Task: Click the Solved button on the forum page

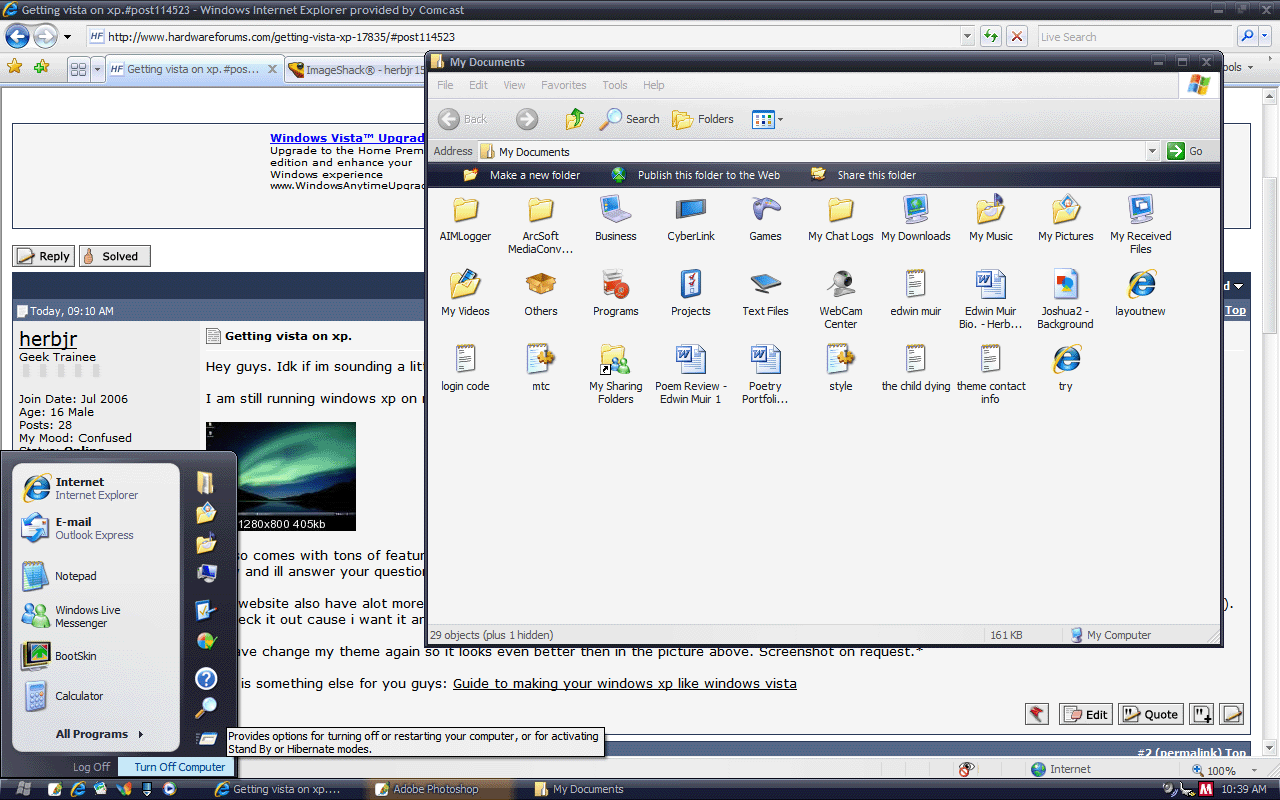Action: pos(114,256)
